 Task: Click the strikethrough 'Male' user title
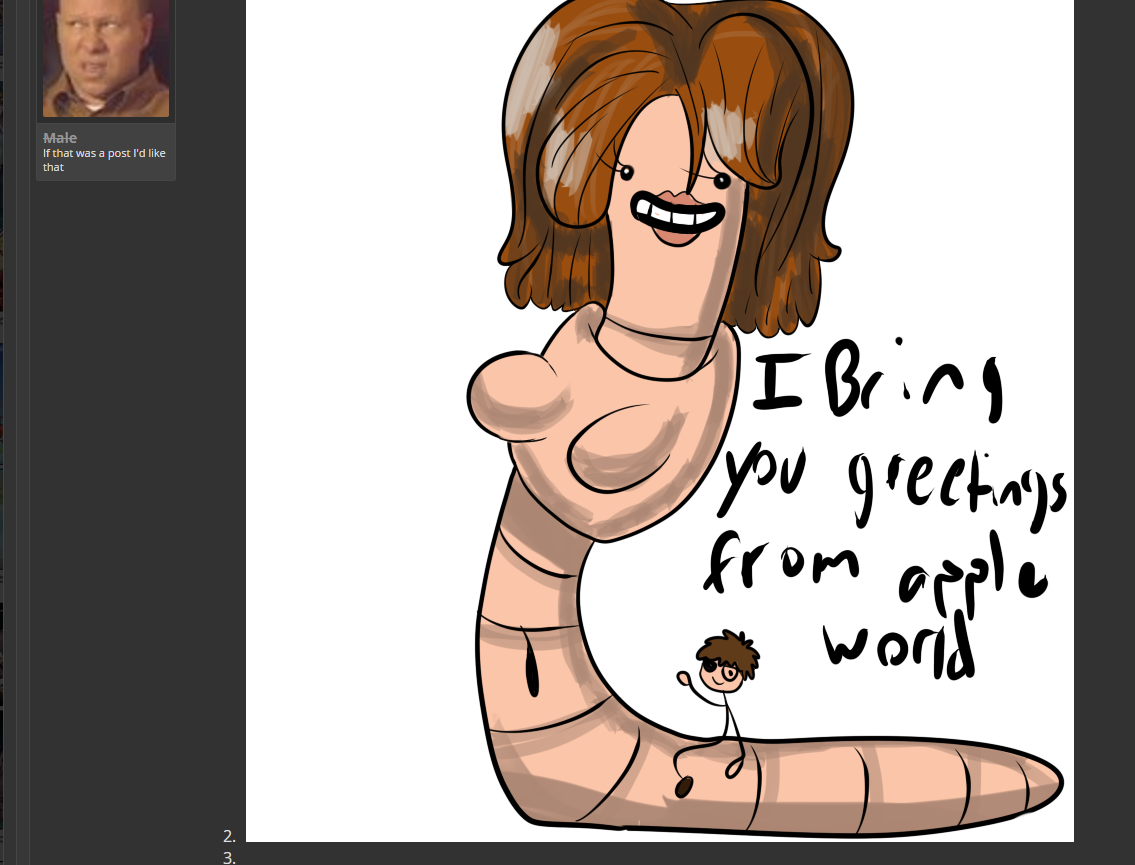click(59, 138)
